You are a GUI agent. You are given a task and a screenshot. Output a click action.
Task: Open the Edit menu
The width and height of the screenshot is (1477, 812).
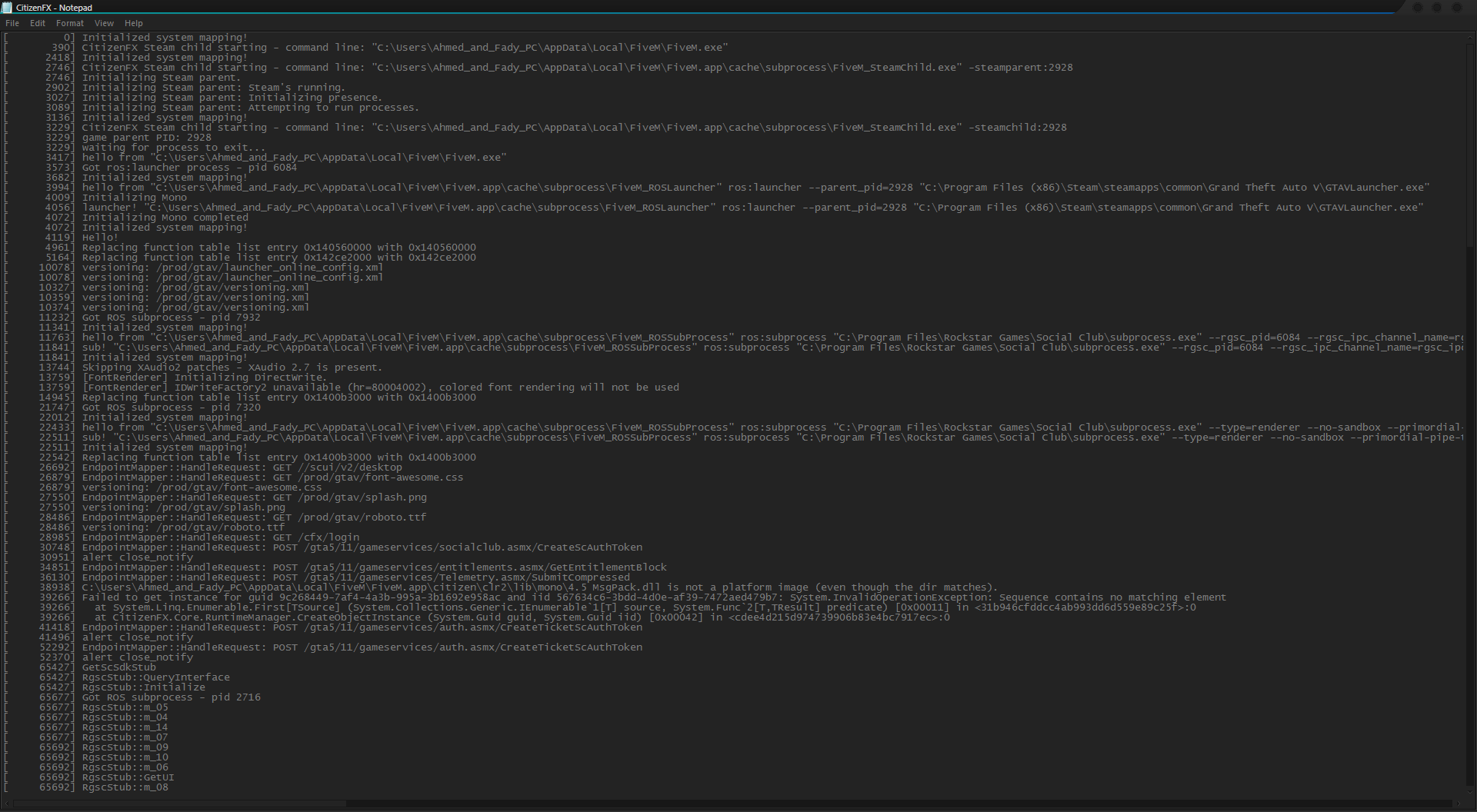(x=38, y=23)
